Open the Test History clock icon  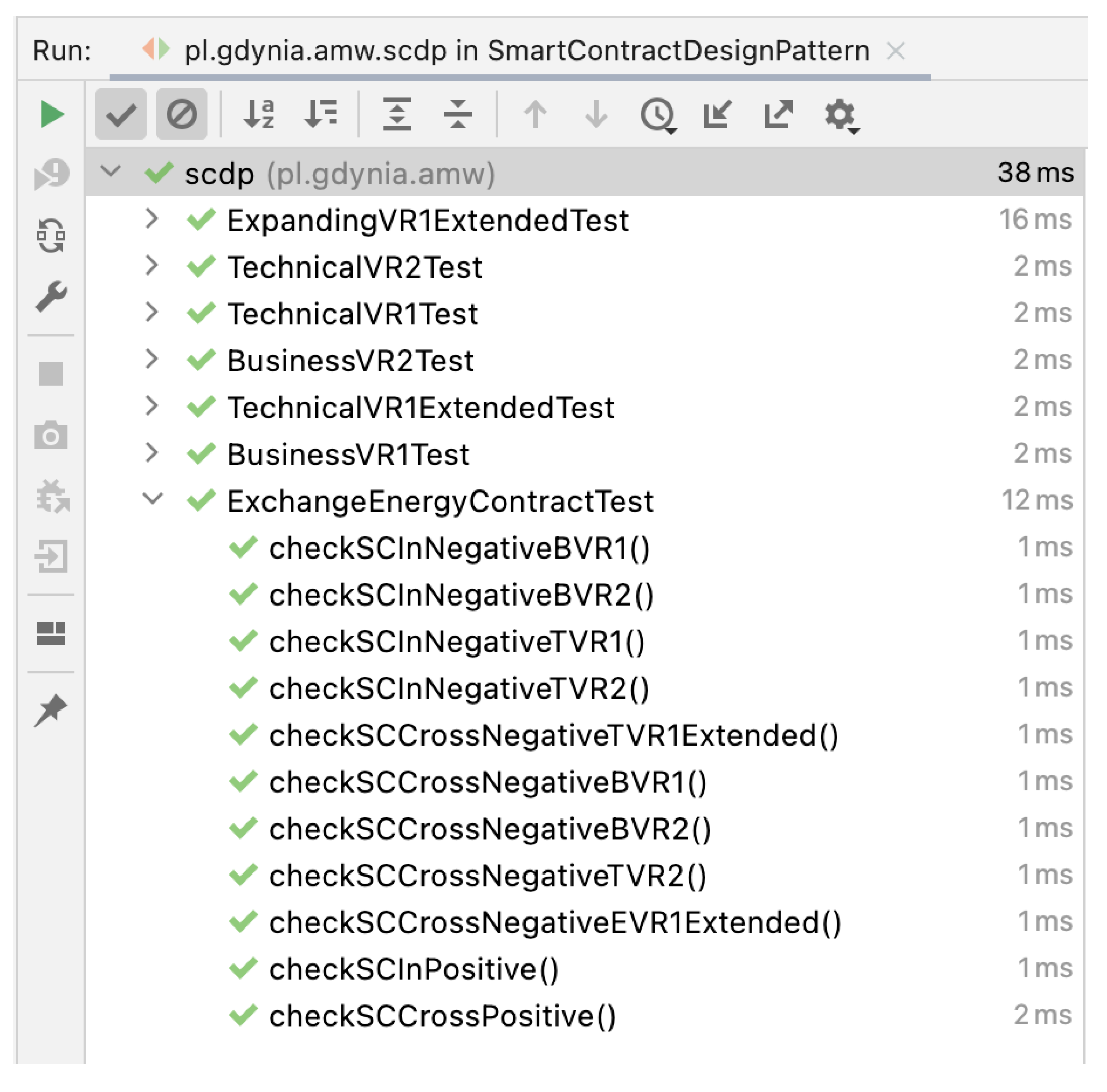click(658, 115)
